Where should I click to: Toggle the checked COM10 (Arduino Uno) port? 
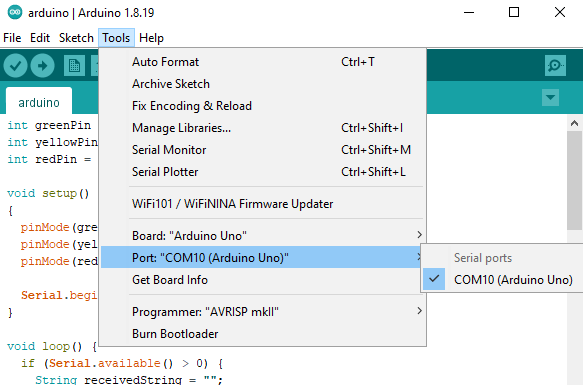click(x=503, y=279)
